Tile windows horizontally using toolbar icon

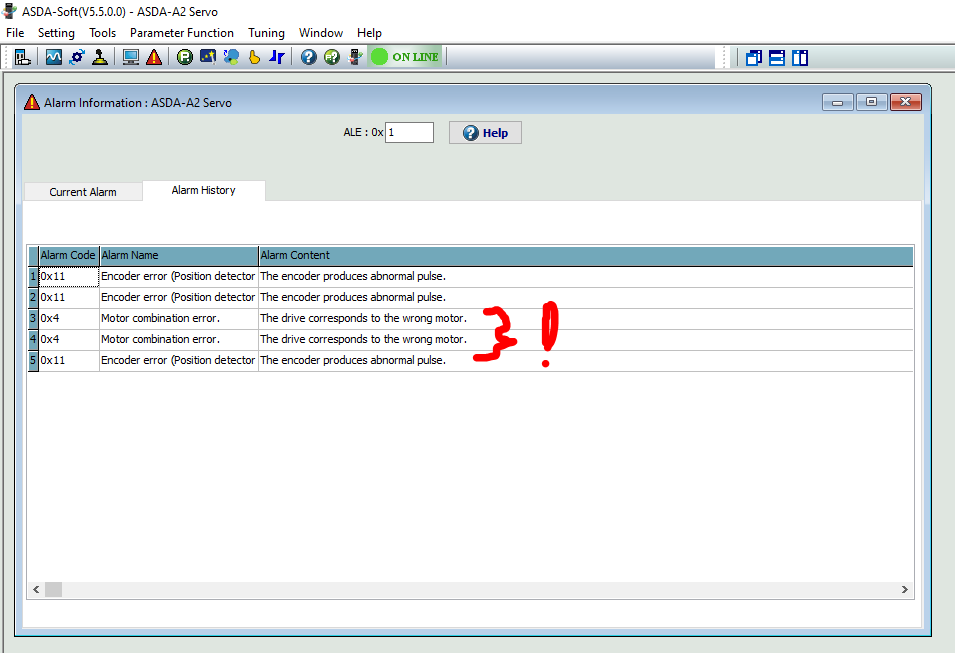tap(777, 57)
